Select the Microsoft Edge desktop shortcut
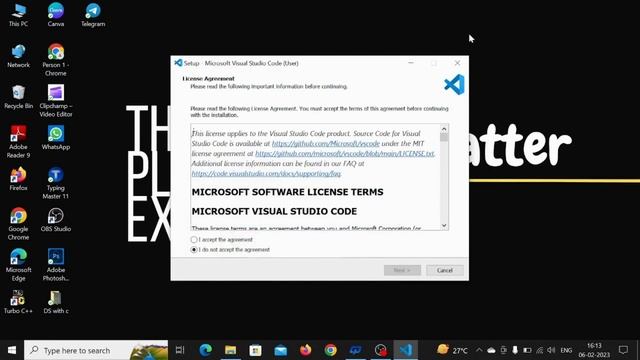640x360 pixels. click(x=18, y=265)
